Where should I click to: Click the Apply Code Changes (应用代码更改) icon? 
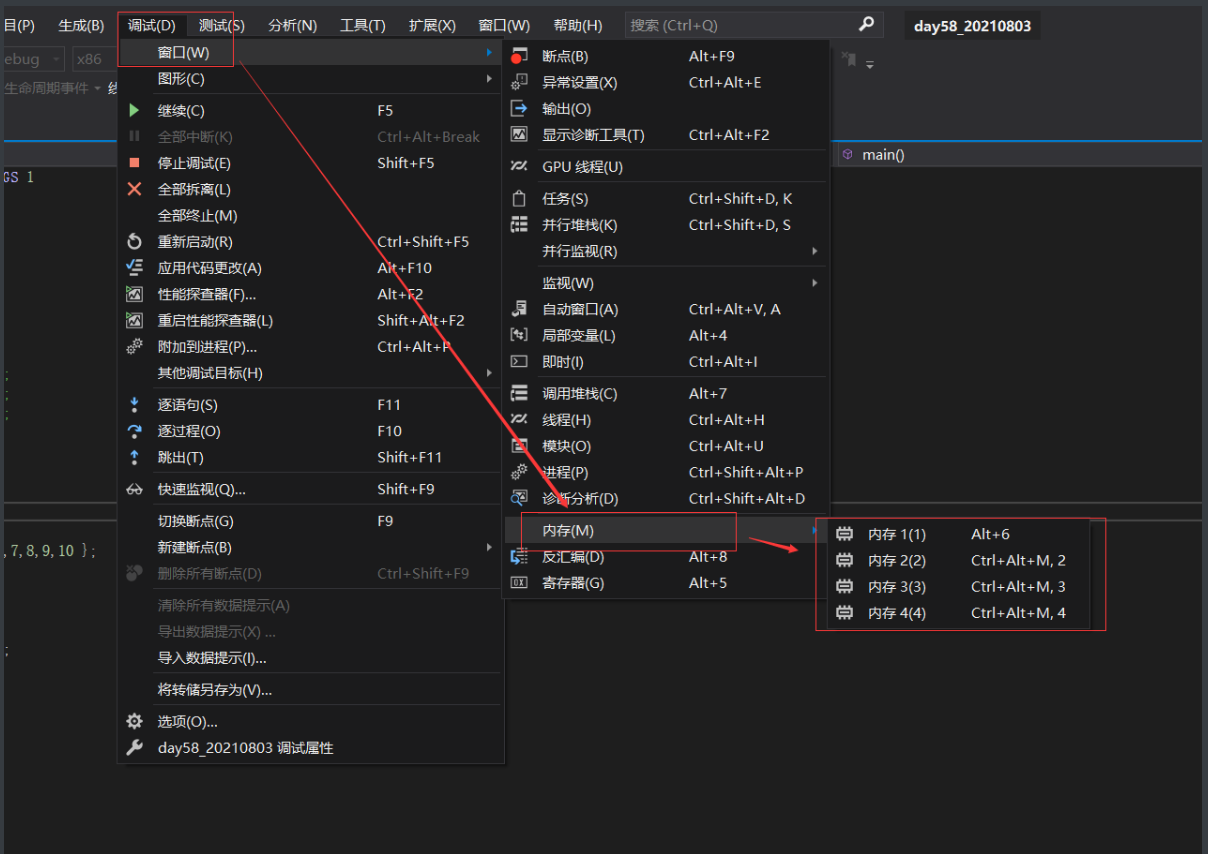(x=134, y=267)
